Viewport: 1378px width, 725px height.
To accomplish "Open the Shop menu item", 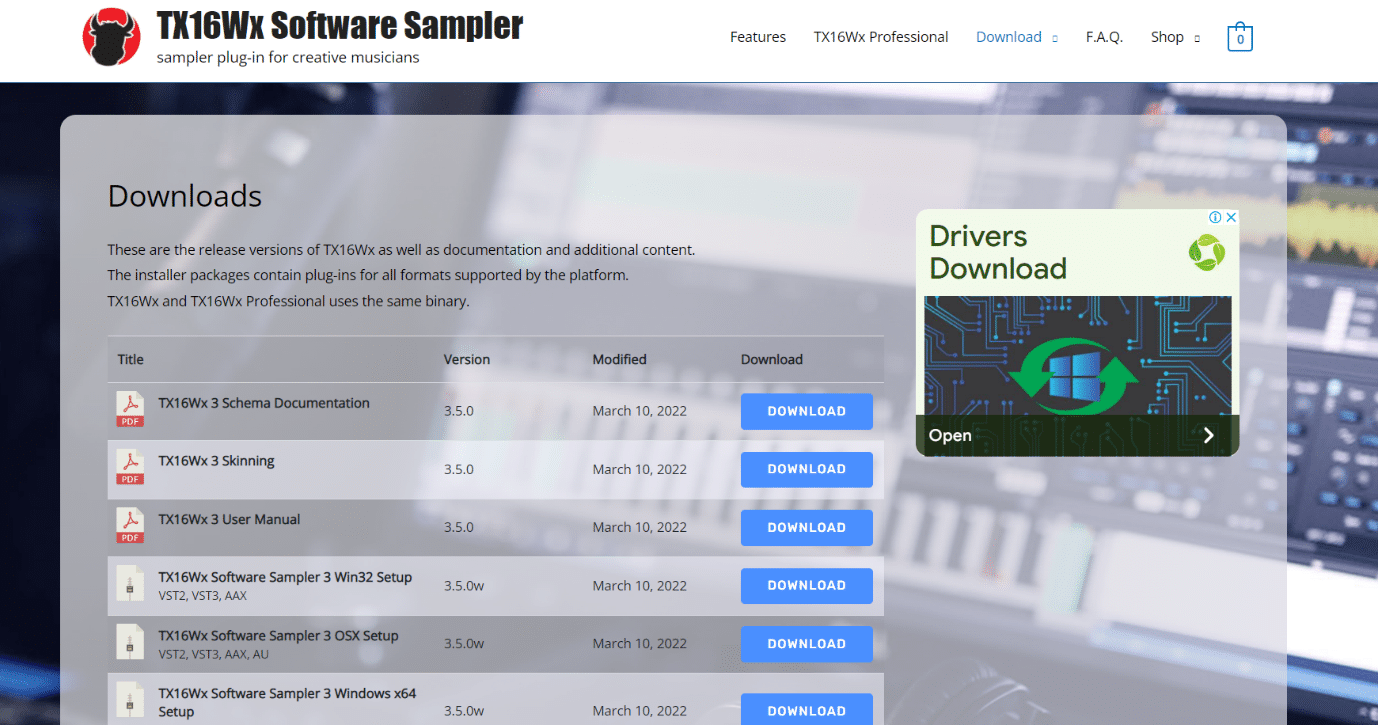I will 1167,37.
